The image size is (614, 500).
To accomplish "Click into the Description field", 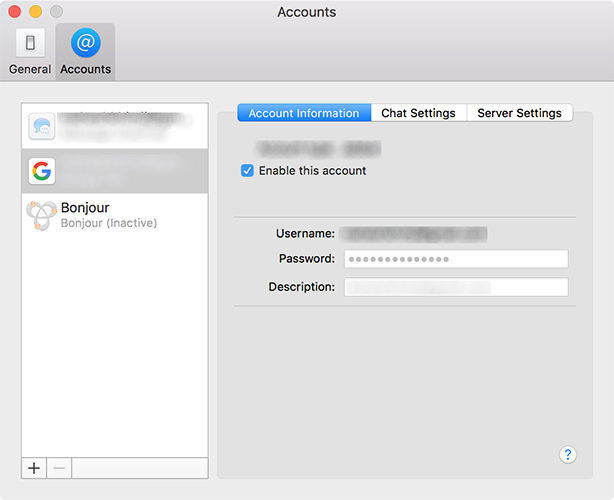I will pyautogui.click(x=456, y=287).
